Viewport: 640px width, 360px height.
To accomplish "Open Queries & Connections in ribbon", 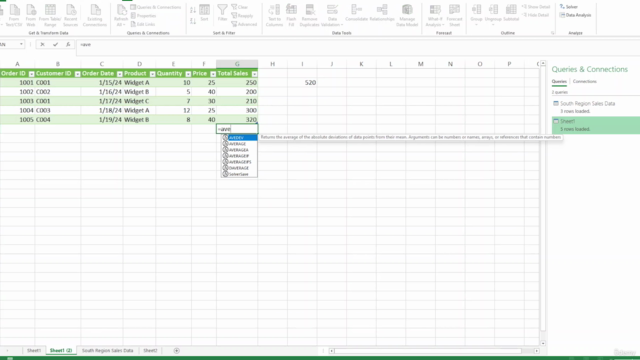I will (156, 7).
